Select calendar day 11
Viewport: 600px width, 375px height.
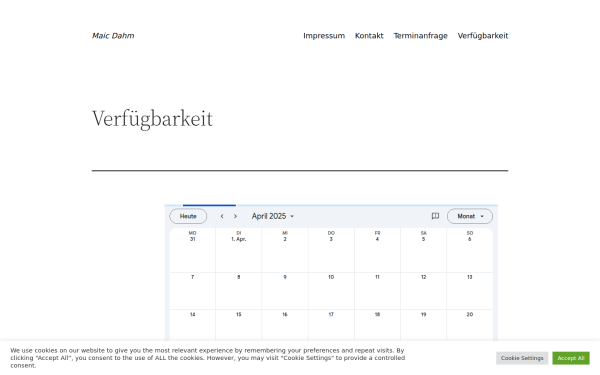[377, 277]
